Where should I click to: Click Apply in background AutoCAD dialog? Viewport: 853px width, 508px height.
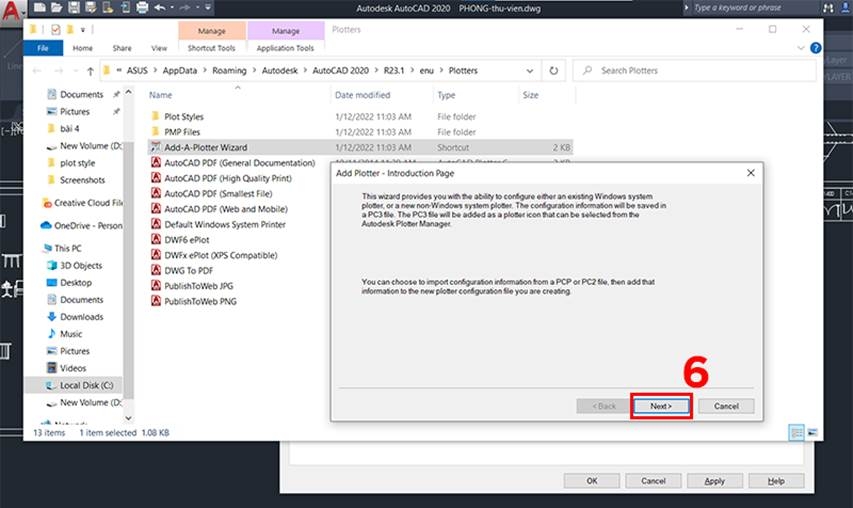click(714, 481)
